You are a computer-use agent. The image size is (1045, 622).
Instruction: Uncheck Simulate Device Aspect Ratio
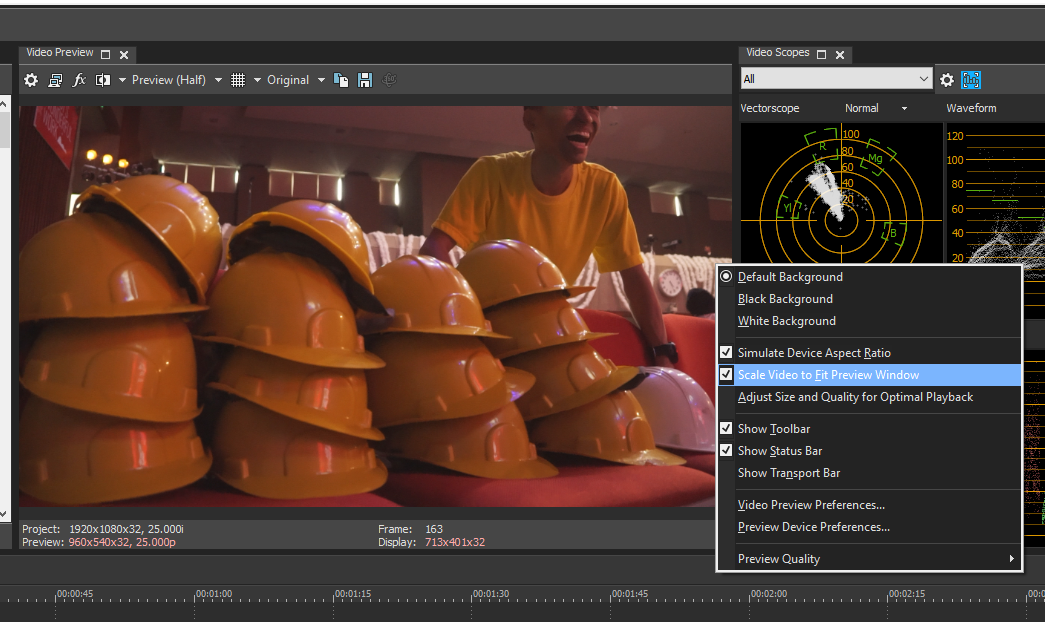813,353
